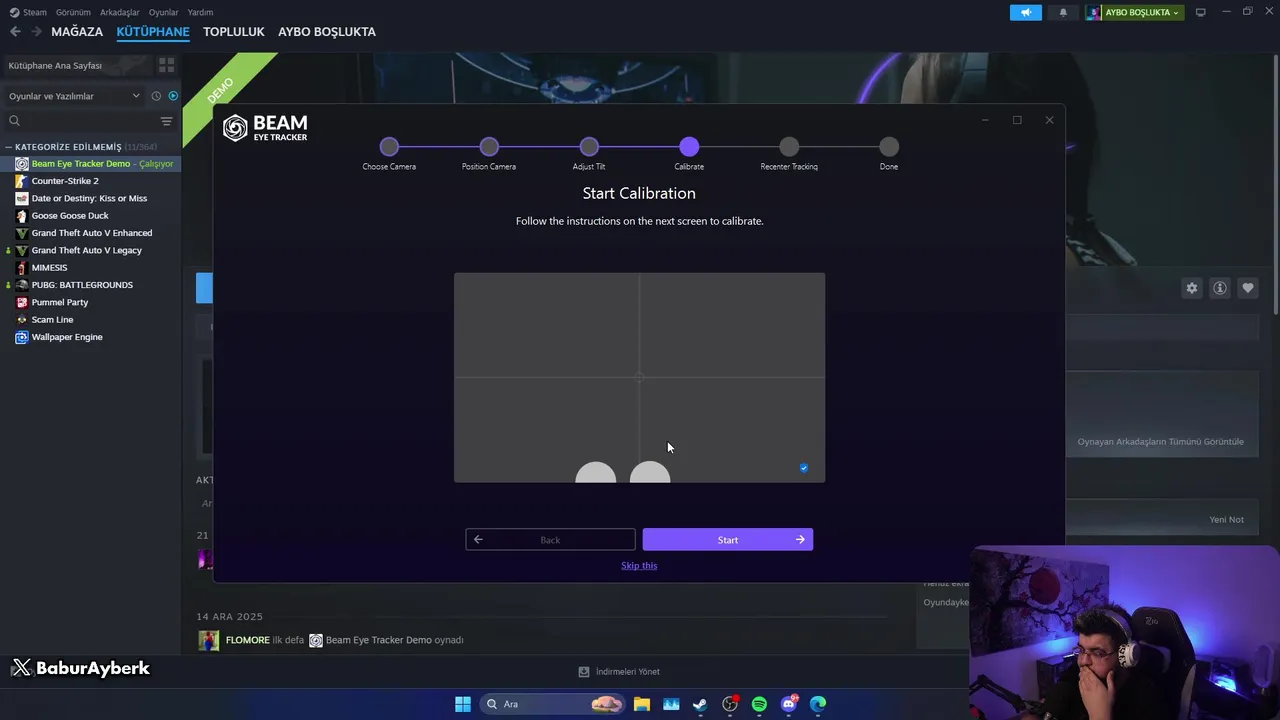Open Discord from the taskbar

coord(789,704)
